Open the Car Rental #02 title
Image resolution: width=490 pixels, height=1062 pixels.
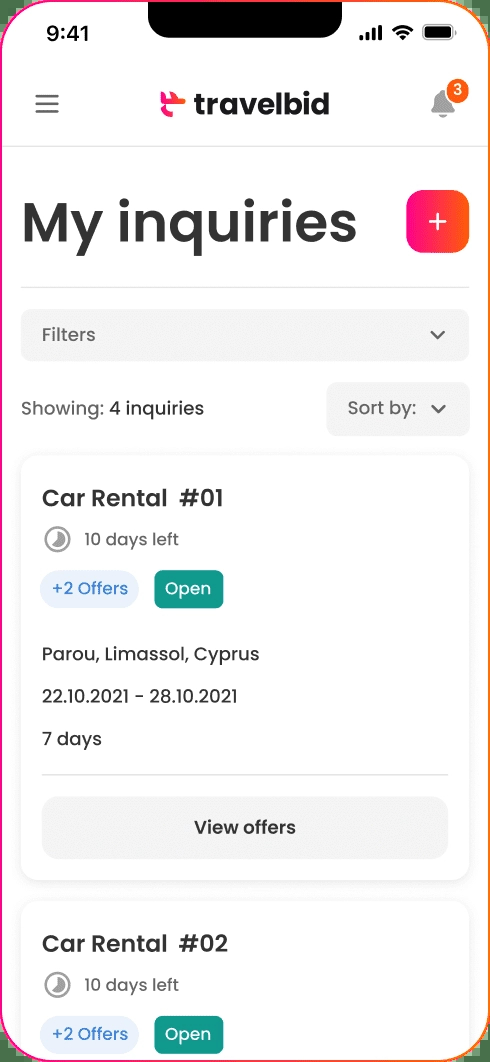[135, 943]
